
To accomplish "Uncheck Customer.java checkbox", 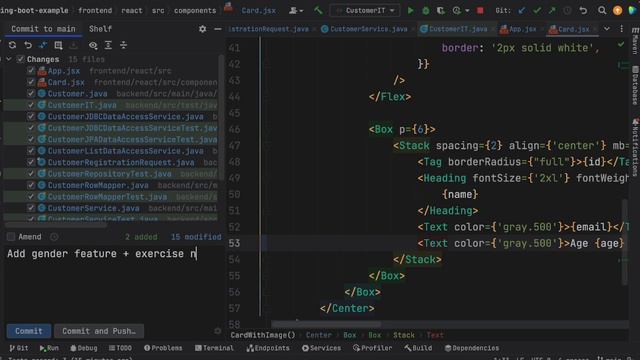I will click(31, 94).
